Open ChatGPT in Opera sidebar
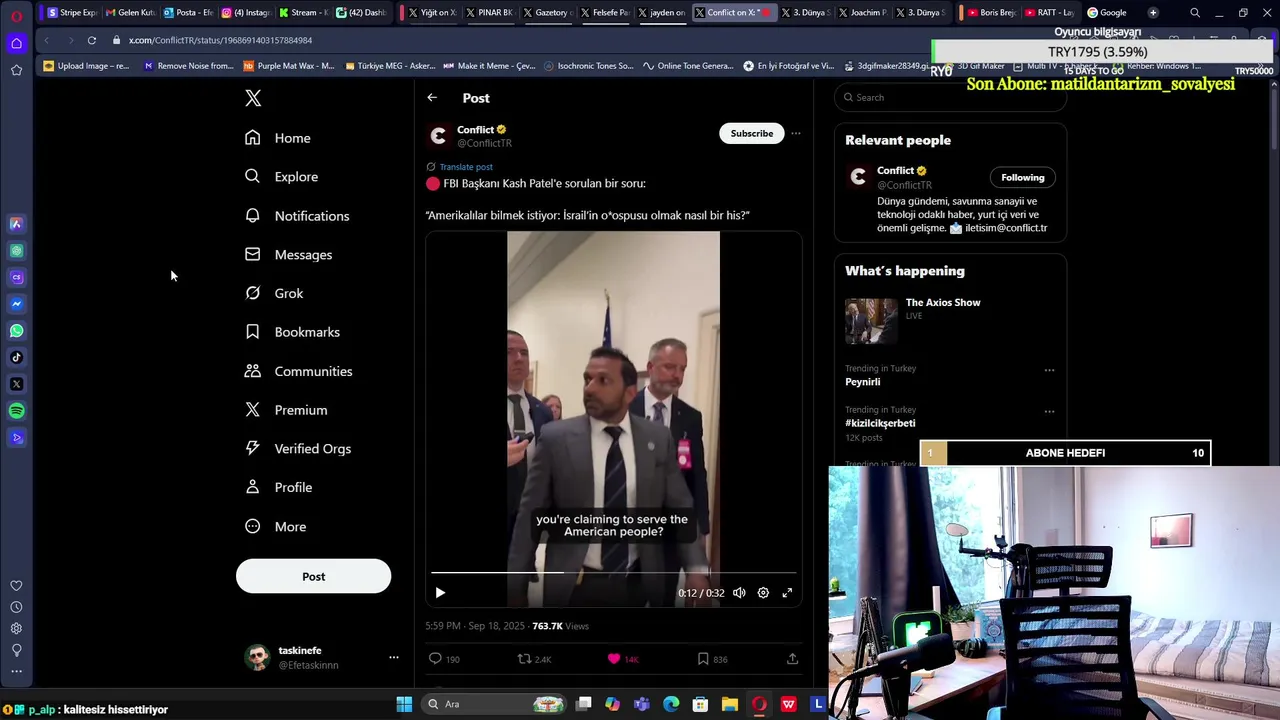The height and width of the screenshot is (720, 1280). click(x=16, y=251)
